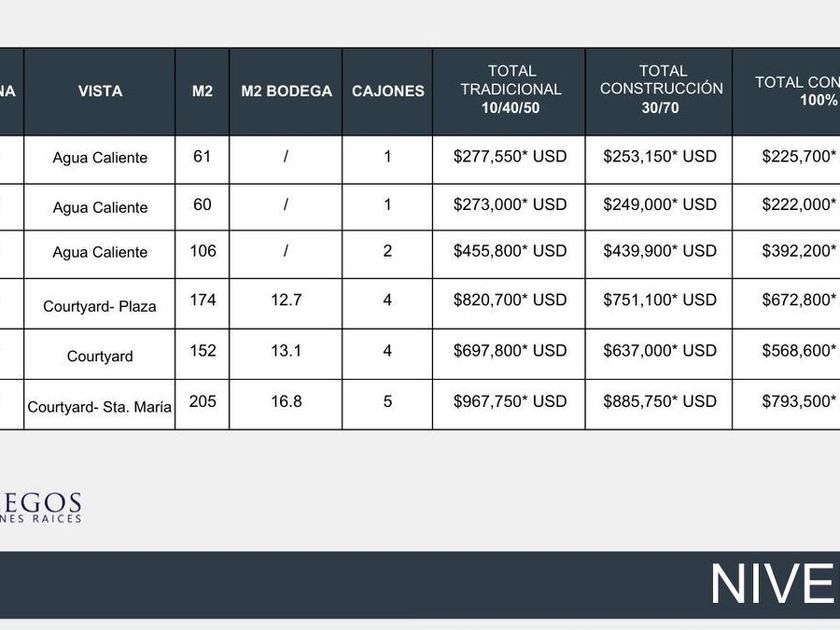Select the $249,000* USD construction price
Image resolution: width=840 pixels, height=630 pixels.
660,204
